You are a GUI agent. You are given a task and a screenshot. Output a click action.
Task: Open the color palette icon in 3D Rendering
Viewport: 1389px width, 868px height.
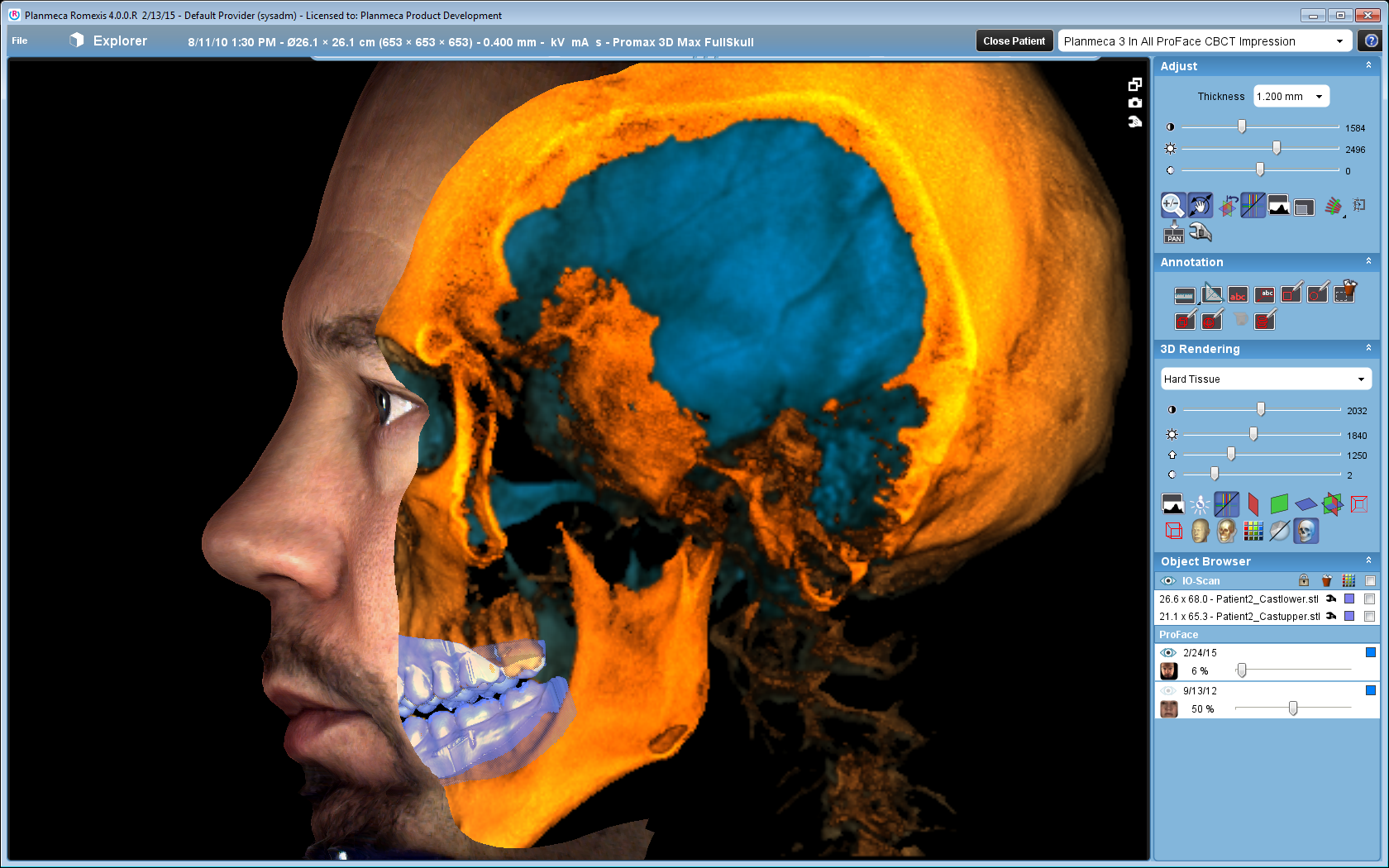1253,531
